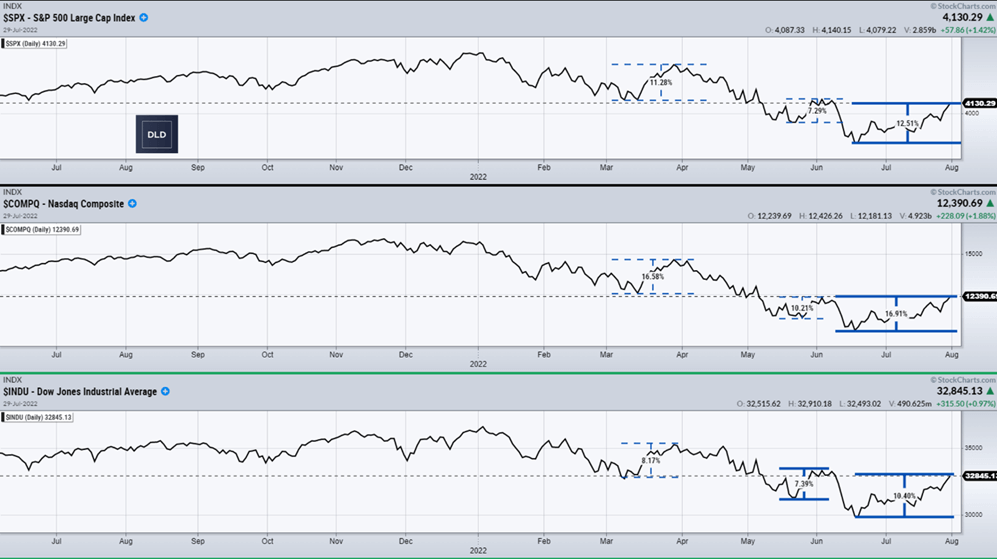Click the 16.58% rally label on the Nasdaq chart
Image resolution: width=997 pixels, height=559 pixels.
click(652, 277)
